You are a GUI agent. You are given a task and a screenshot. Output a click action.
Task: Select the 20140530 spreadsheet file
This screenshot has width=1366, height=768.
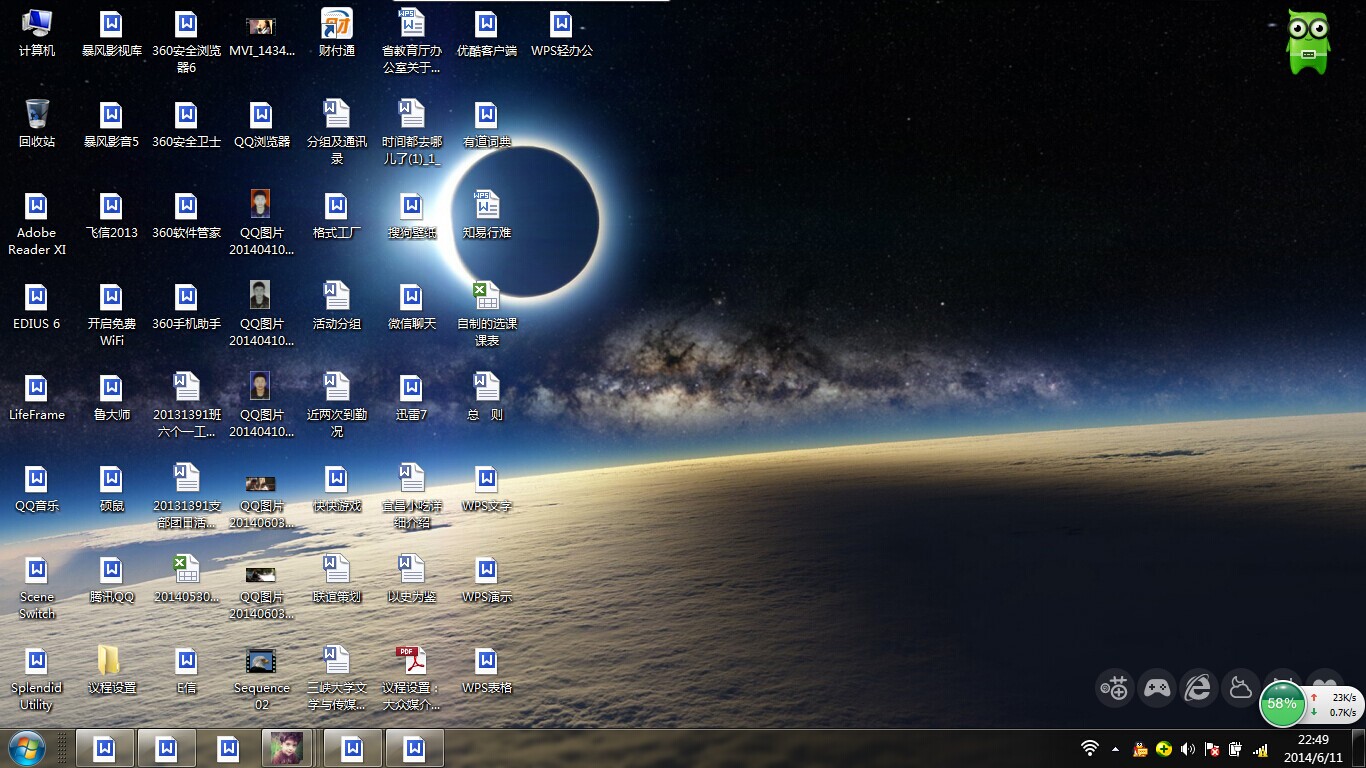pyautogui.click(x=187, y=579)
